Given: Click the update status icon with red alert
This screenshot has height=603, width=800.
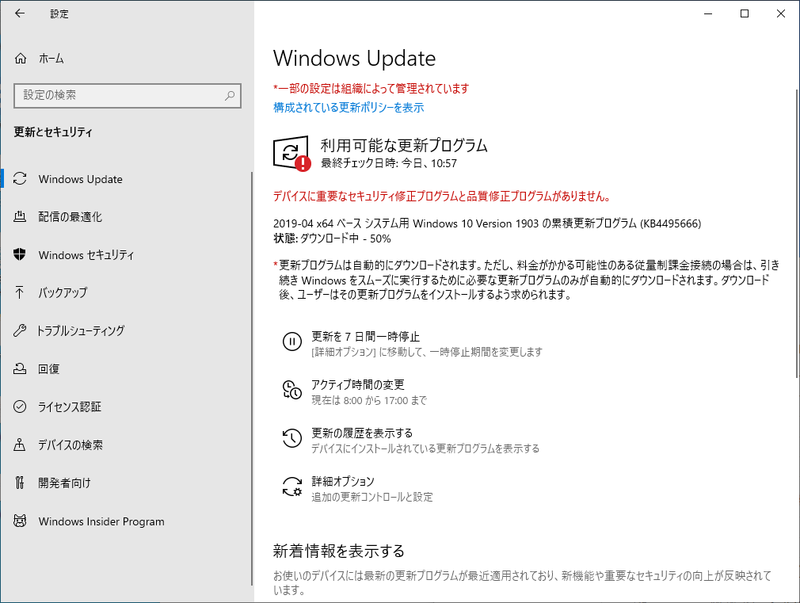Looking at the screenshot, I should pos(292,153).
